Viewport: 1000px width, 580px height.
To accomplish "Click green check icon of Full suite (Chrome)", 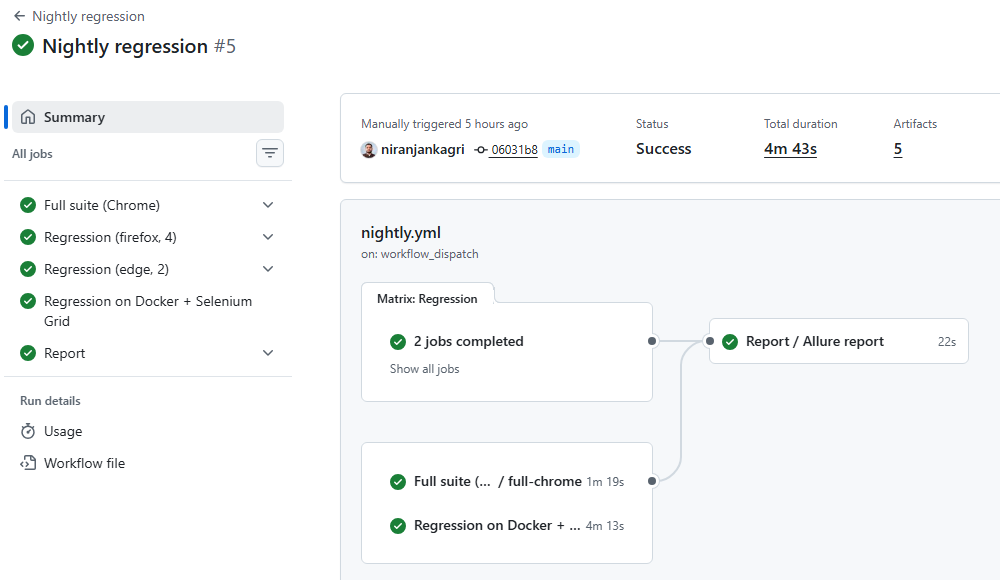I will coord(28,205).
